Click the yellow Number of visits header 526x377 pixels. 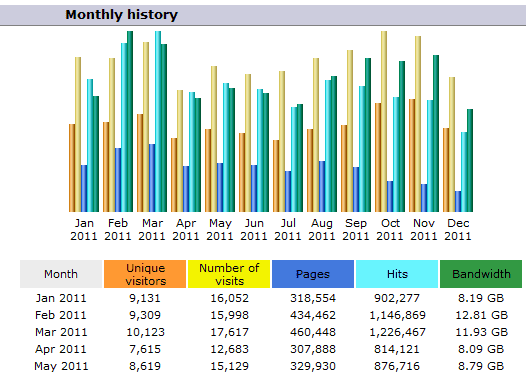coord(229,274)
